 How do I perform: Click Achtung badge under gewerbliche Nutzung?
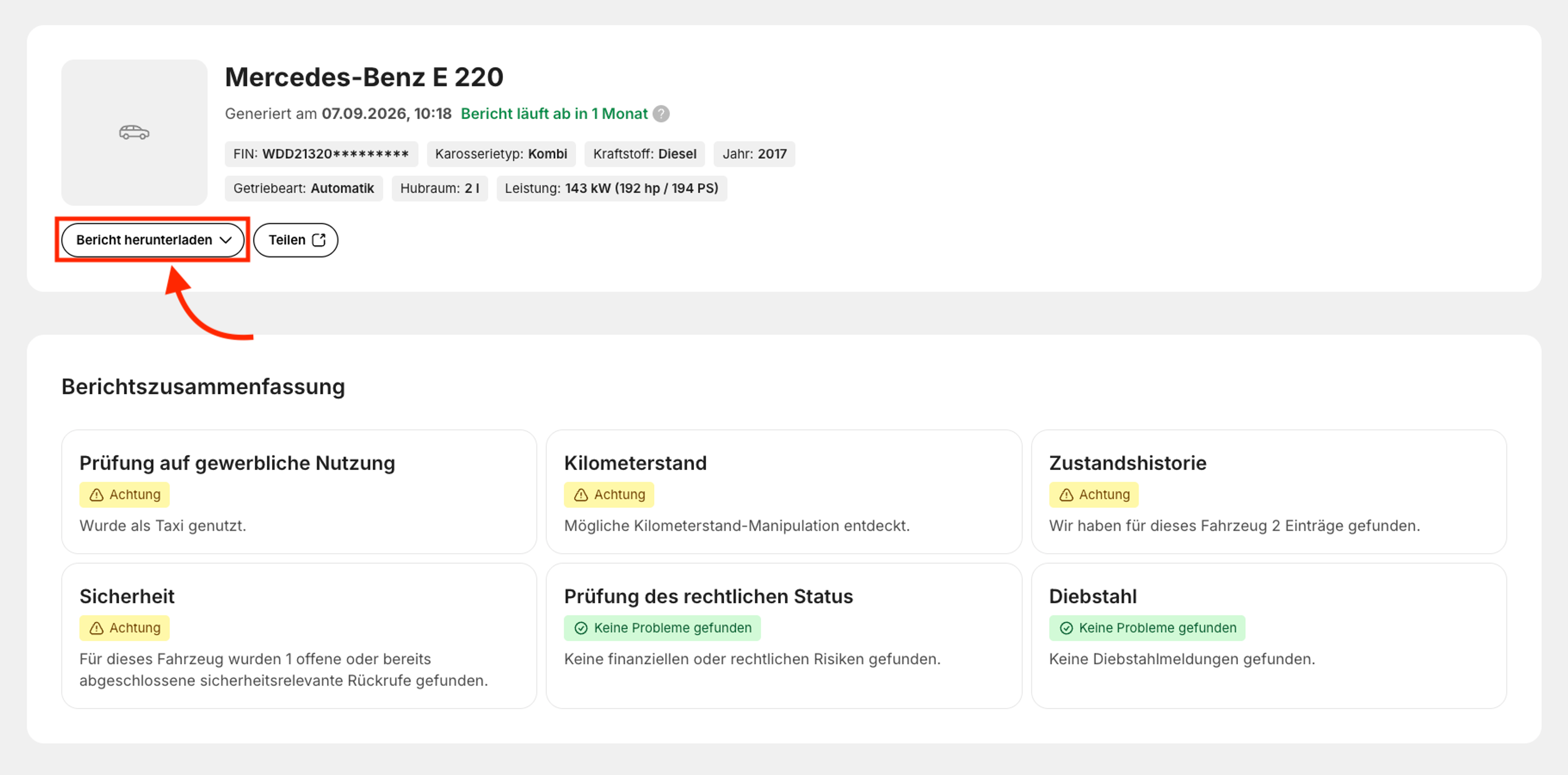[124, 495]
